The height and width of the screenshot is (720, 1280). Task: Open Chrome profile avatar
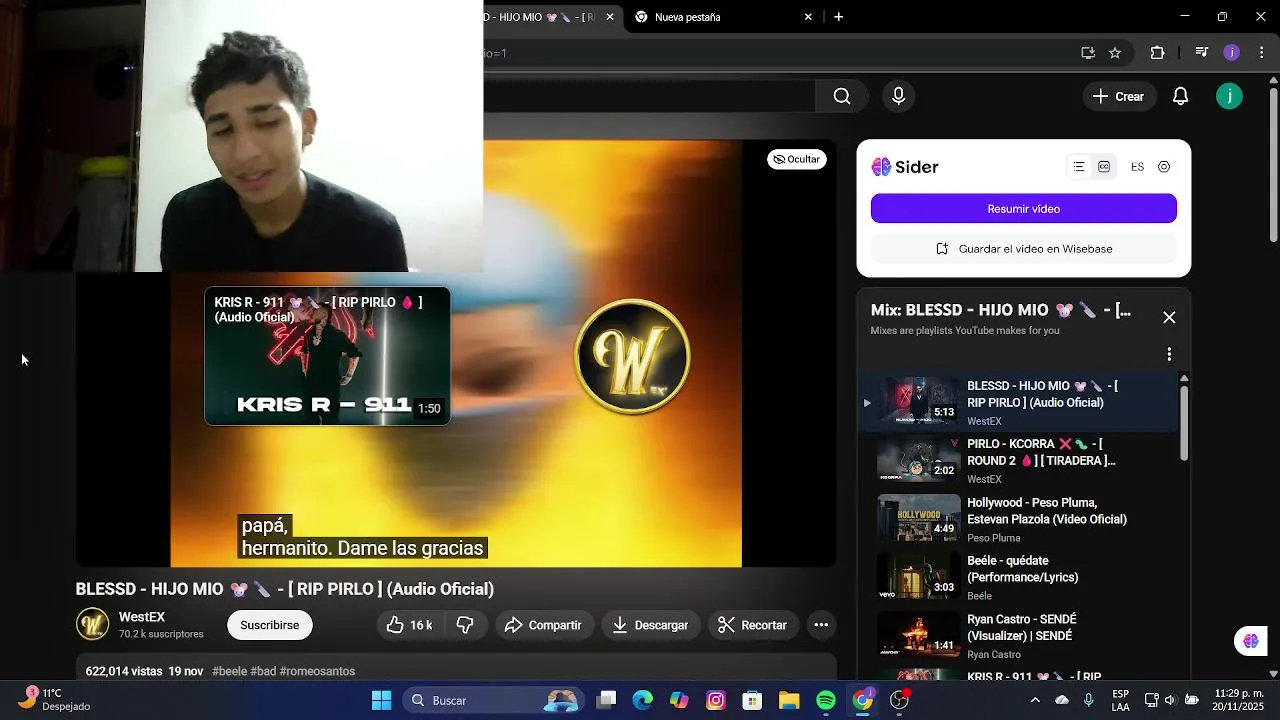(x=1232, y=53)
